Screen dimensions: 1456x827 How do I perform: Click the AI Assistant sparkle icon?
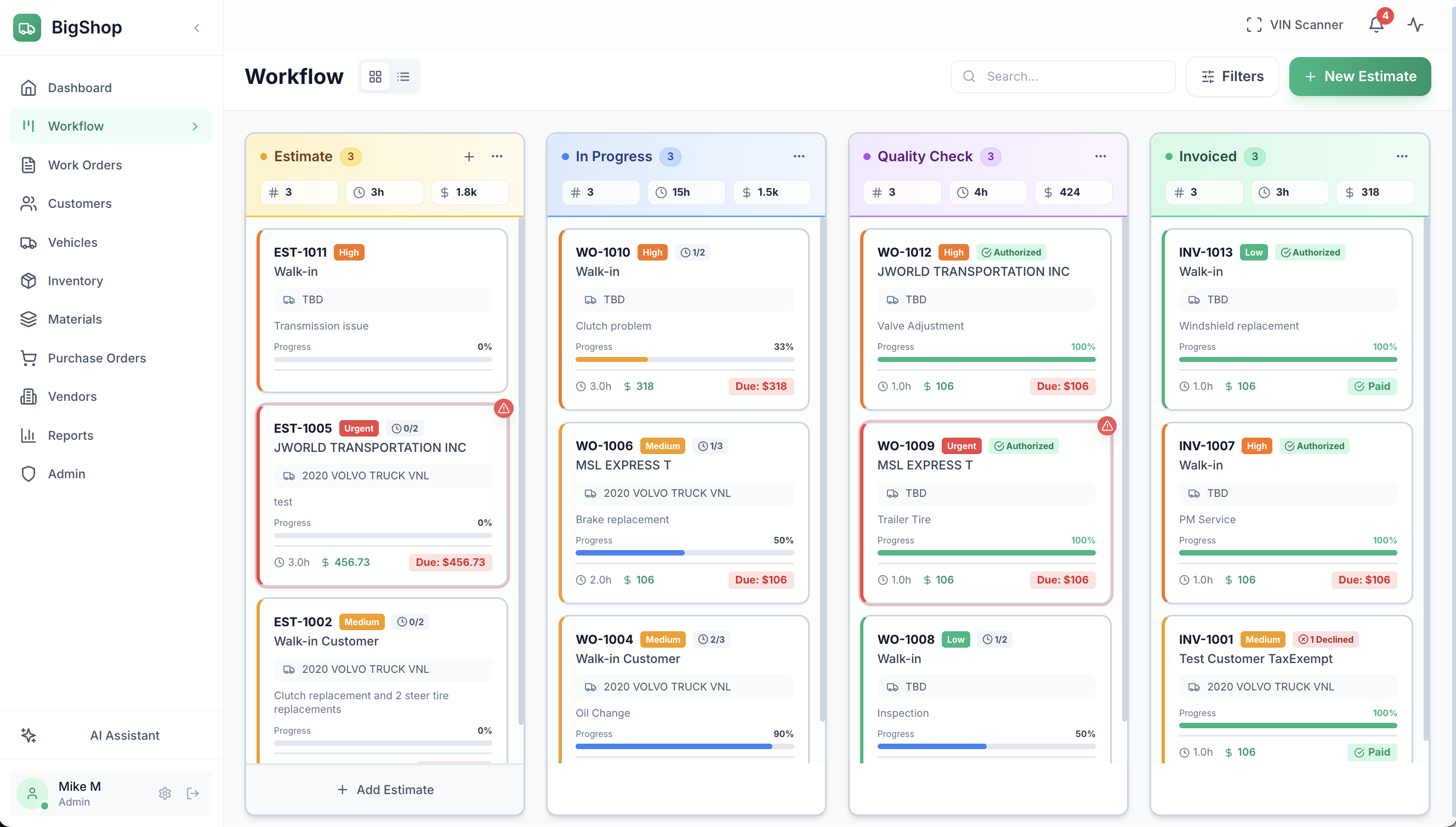(x=30, y=735)
